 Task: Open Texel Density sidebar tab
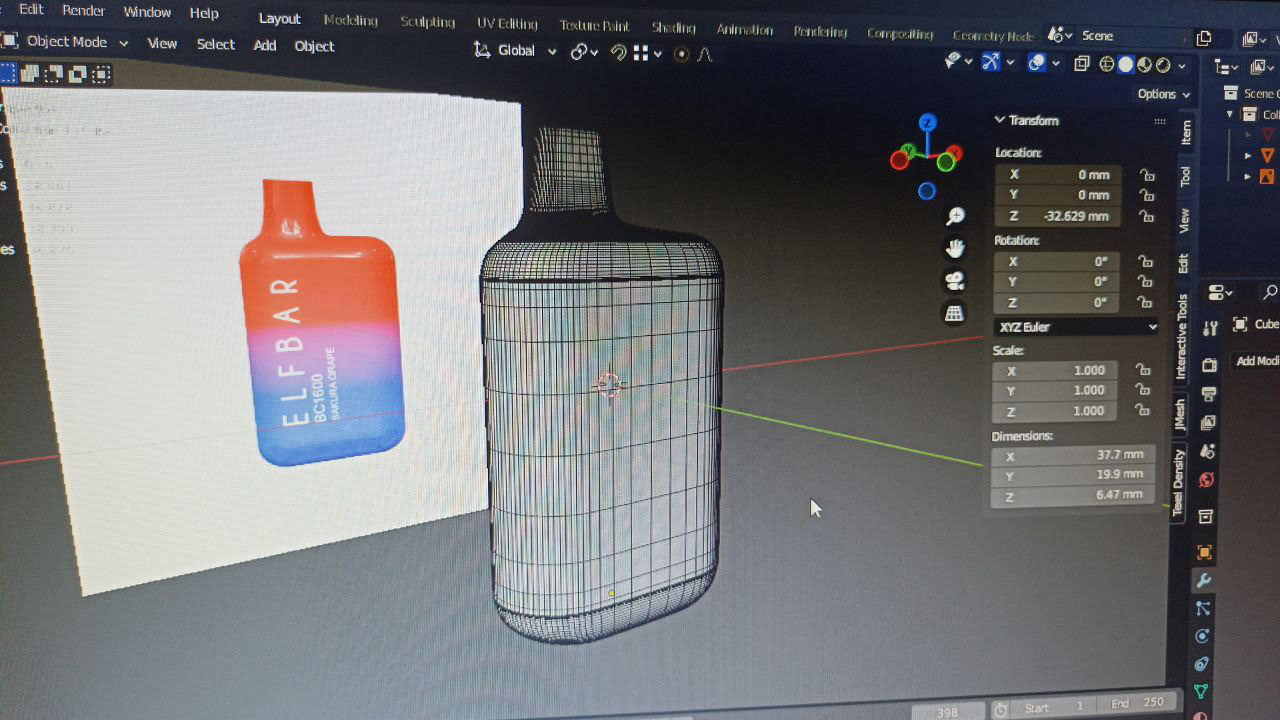coord(1178,481)
